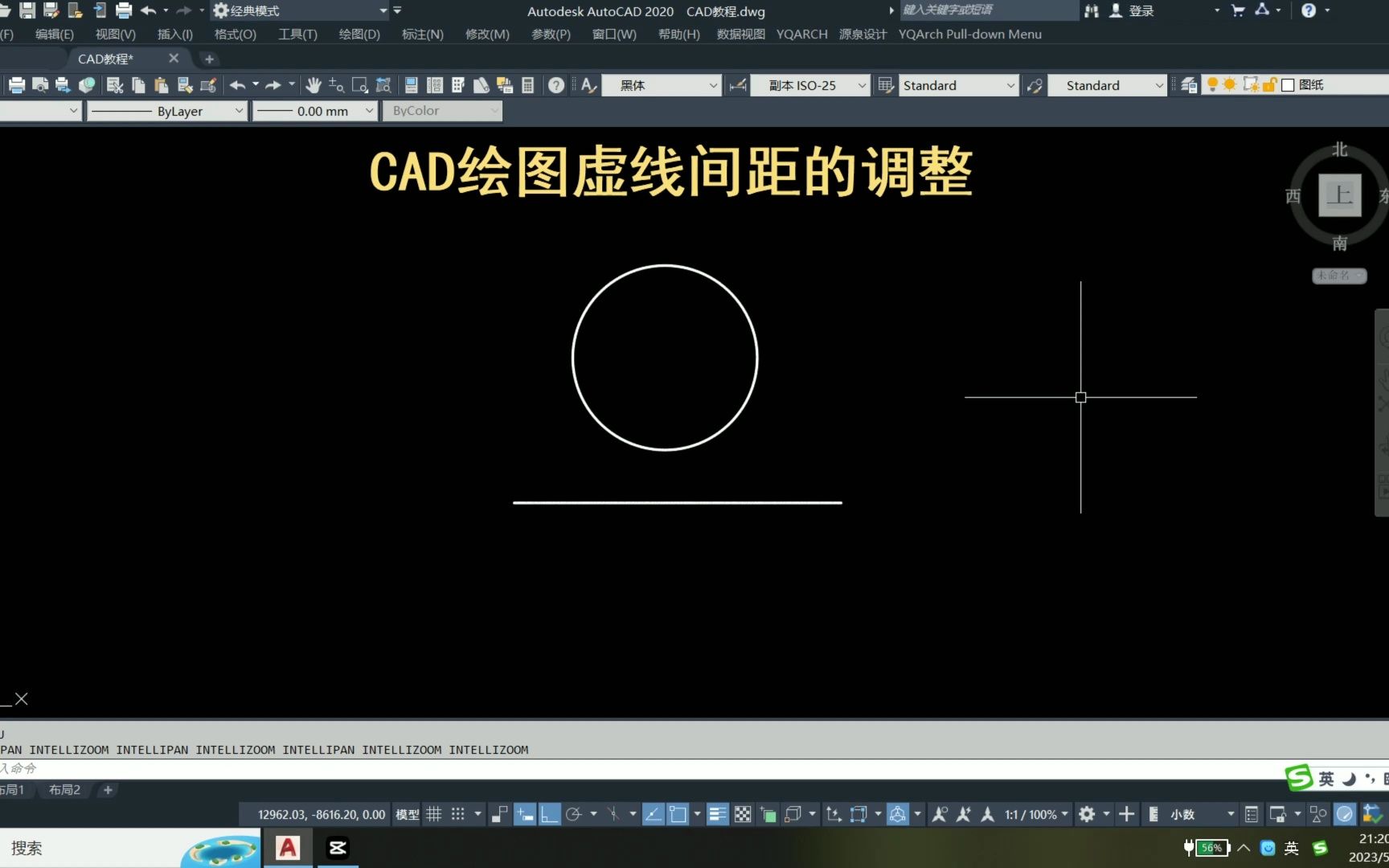Click the Copy to clipboard icon
1389x868 pixels.
[x=138, y=85]
